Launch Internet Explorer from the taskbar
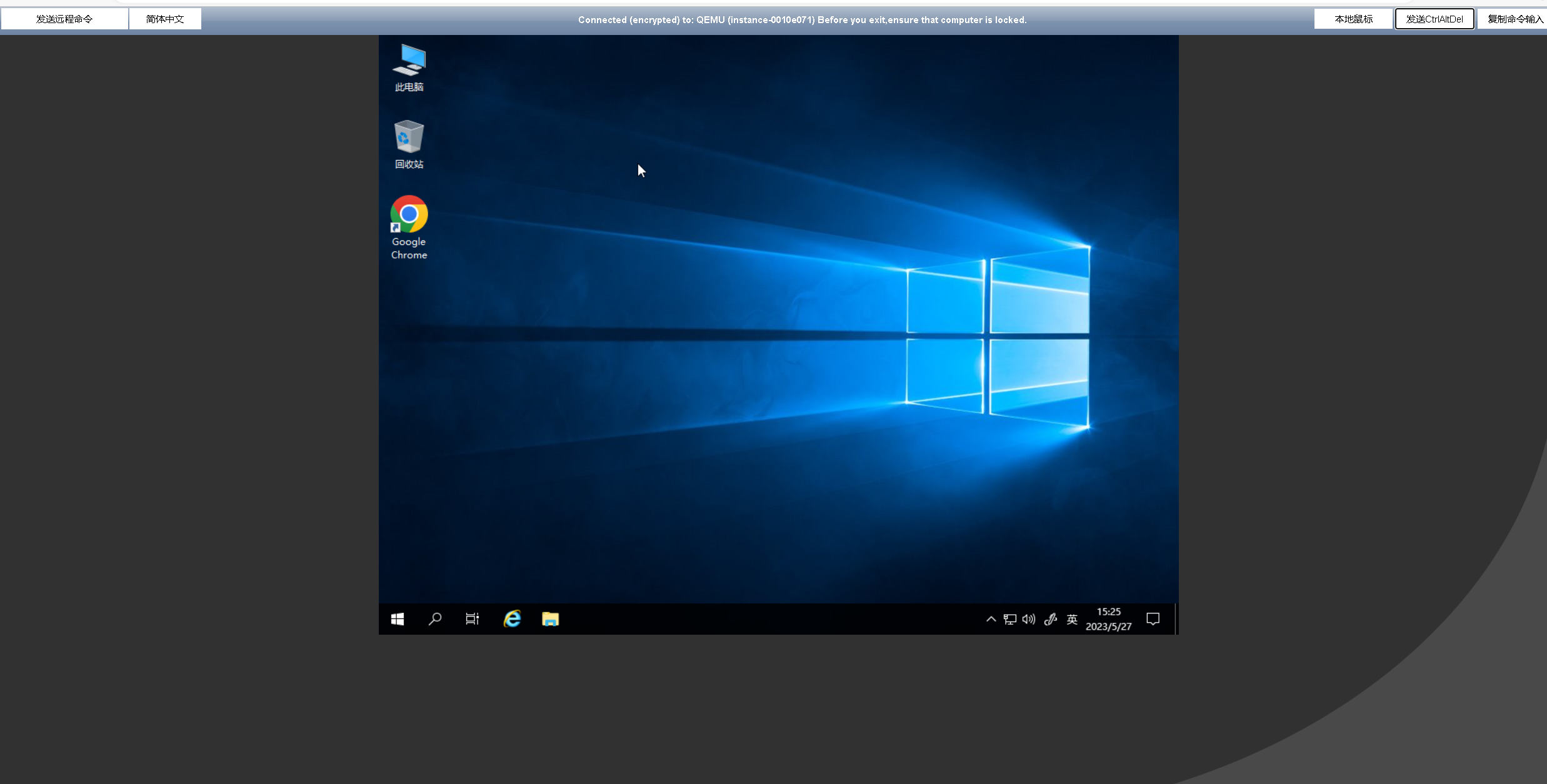The image size is (1547, 784). (x=513, y=619)
